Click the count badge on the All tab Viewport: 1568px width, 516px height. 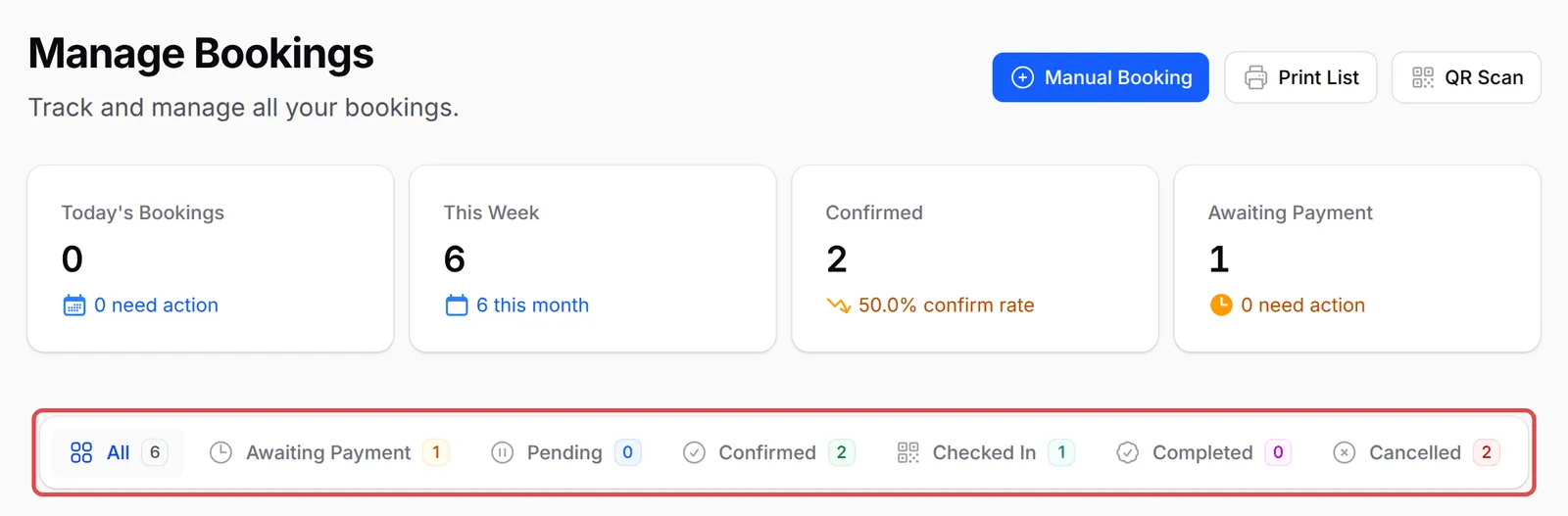tap(155, 452)
